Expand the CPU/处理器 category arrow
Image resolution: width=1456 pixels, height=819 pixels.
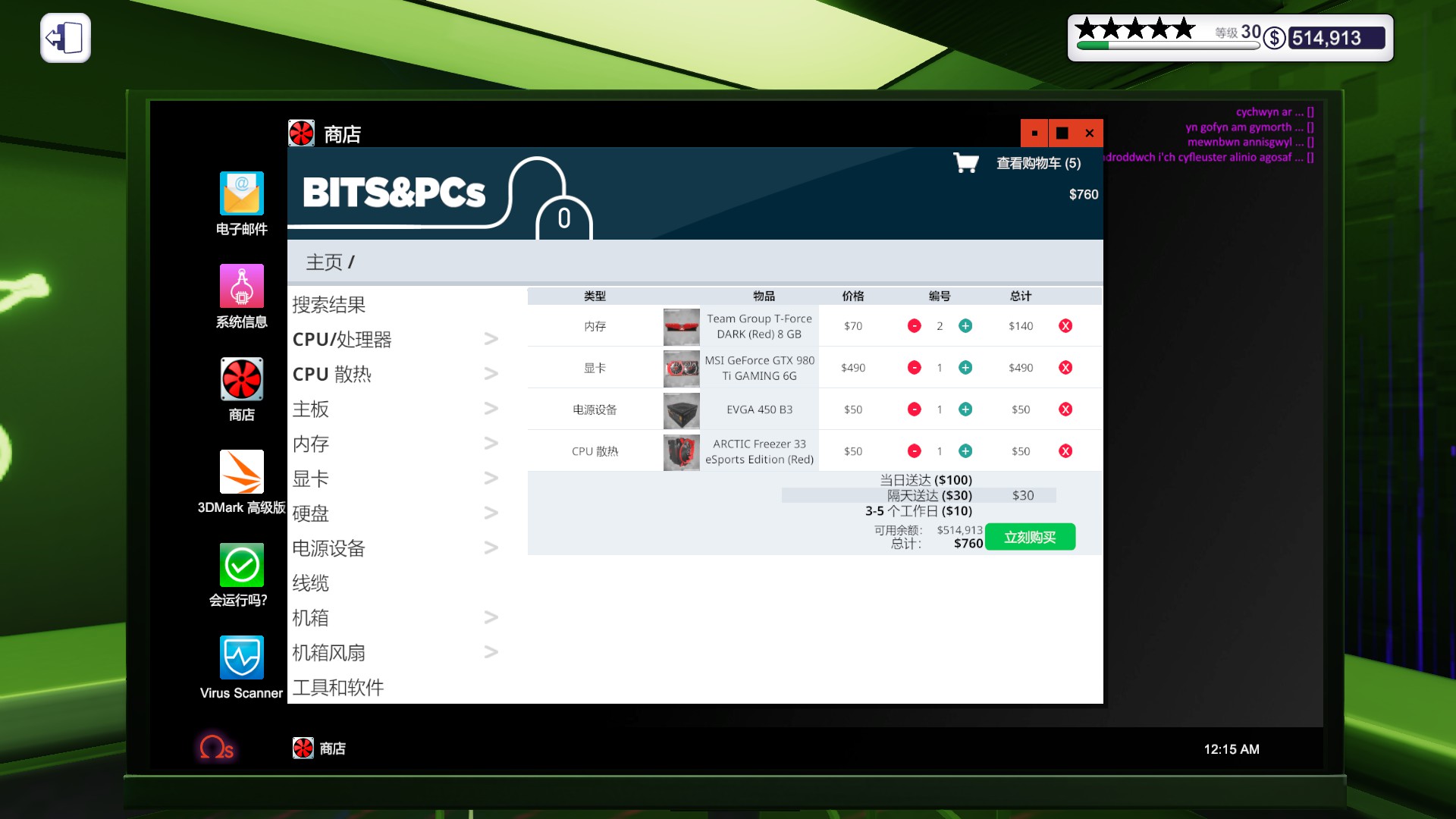click(491, 339)
